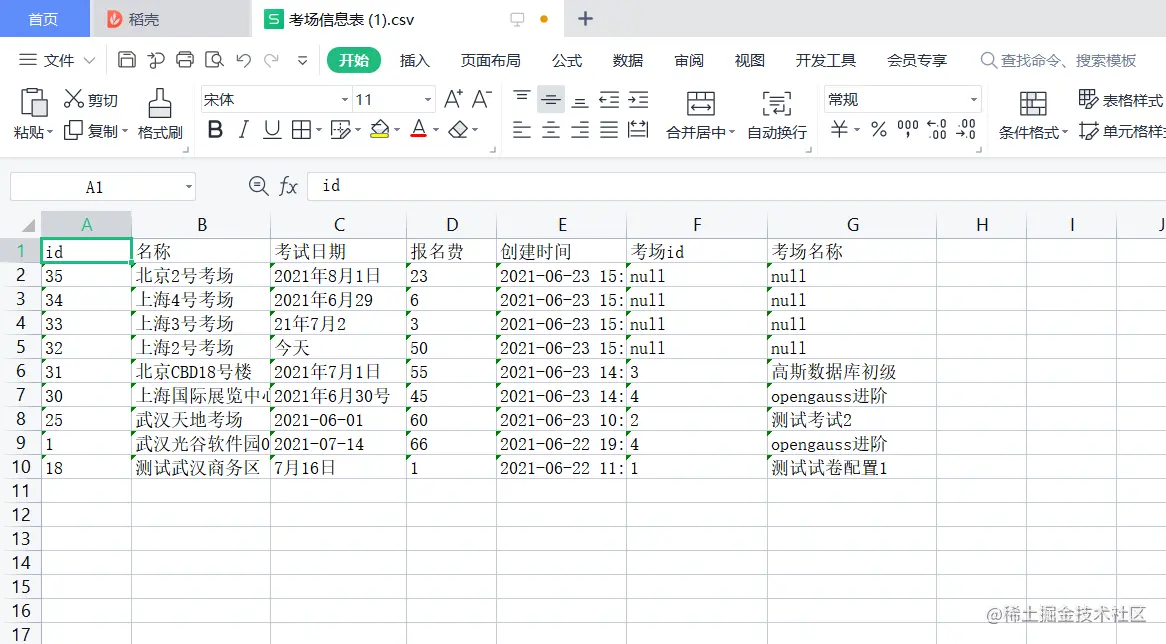
Task: Open the number format dropdown
Action: (973, 100)
